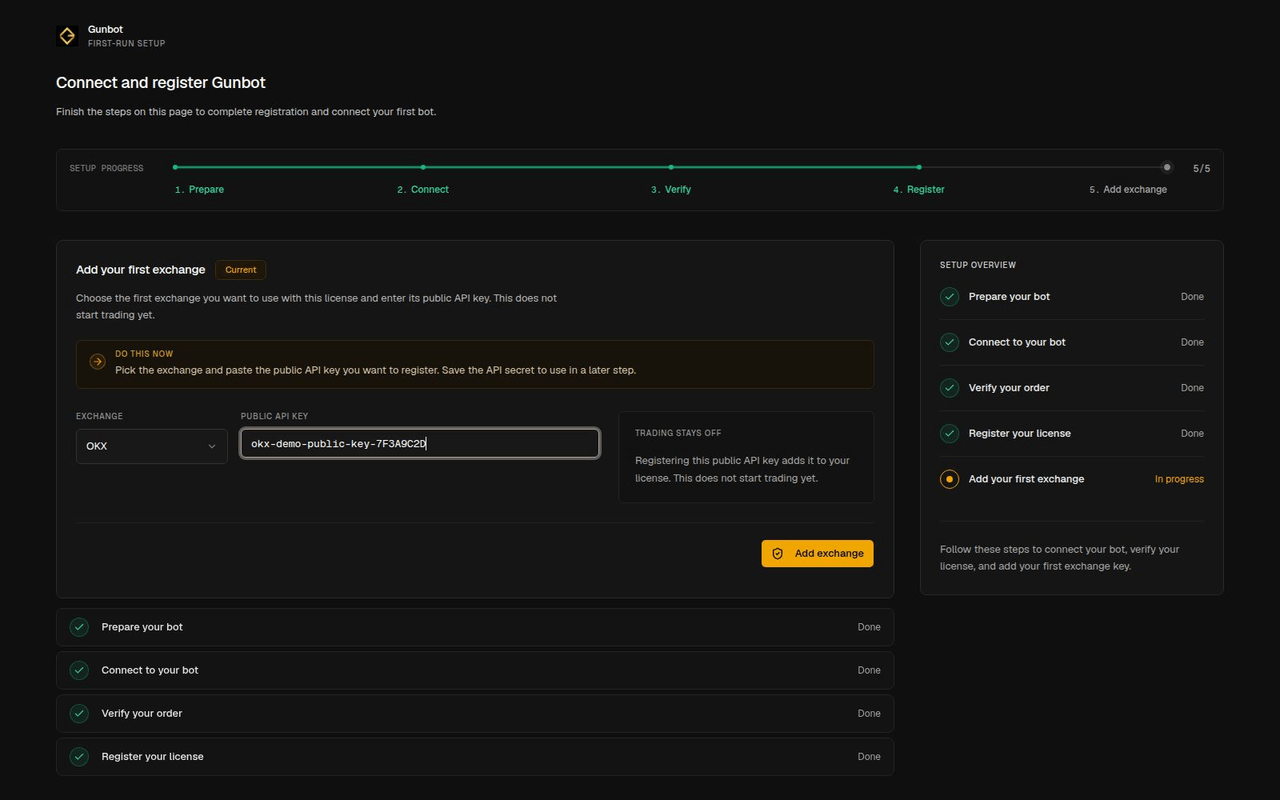
Task: Select step 1. Prepare in progress bar
Action: 199,189
